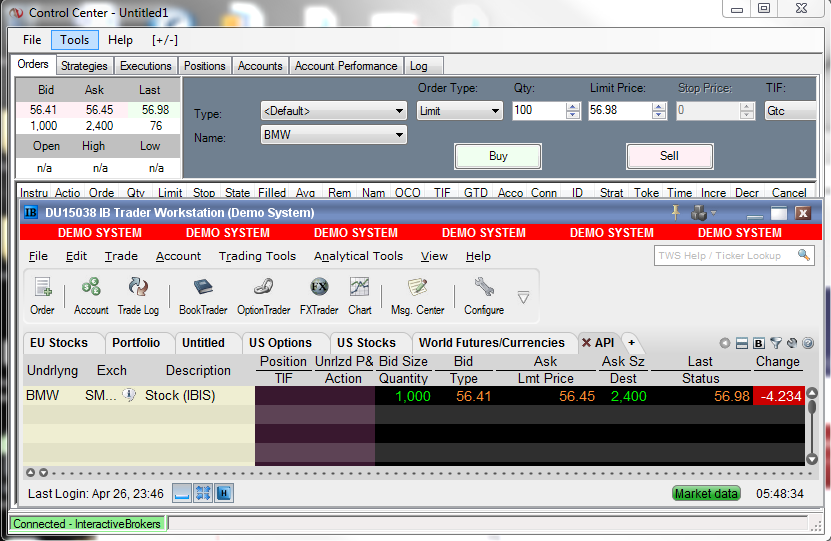
Task: Click the Connected - InteractiveBrokers status
Action: click(x=87, y=524)
